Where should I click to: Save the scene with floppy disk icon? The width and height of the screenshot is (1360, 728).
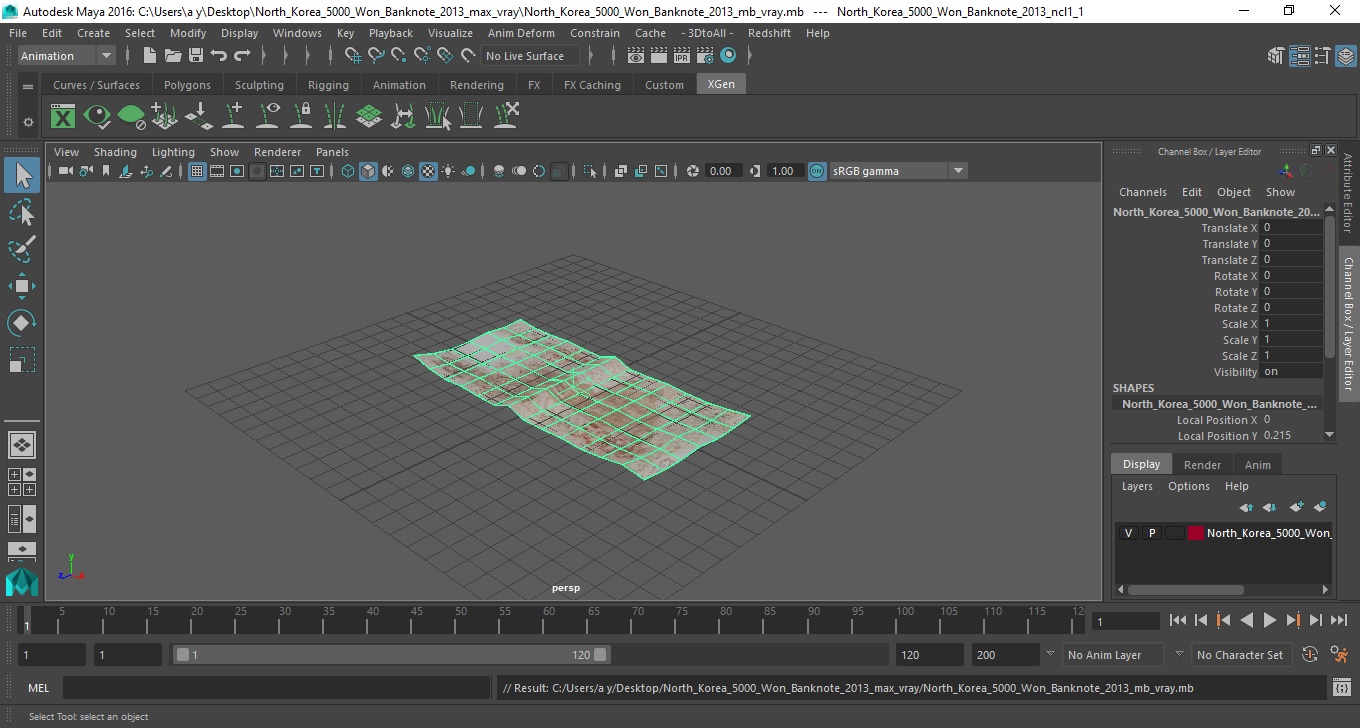(196, 56)
